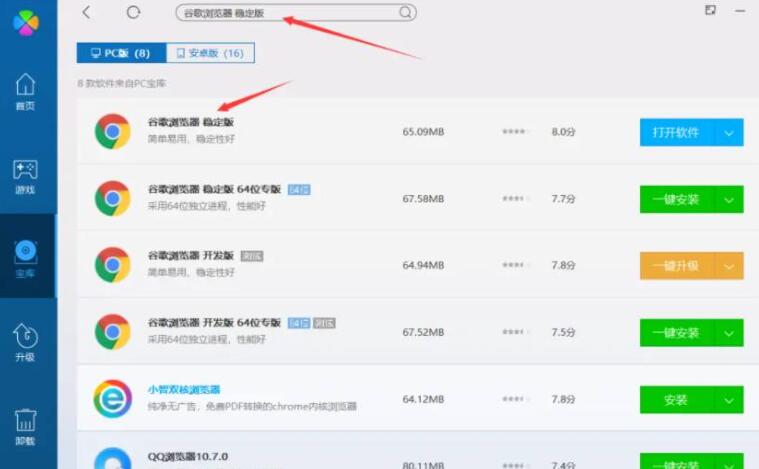Open the 小智双核浏览器 title link
Image resolution: width=759 pixels, height=469 pixels.
coord(184,390)
